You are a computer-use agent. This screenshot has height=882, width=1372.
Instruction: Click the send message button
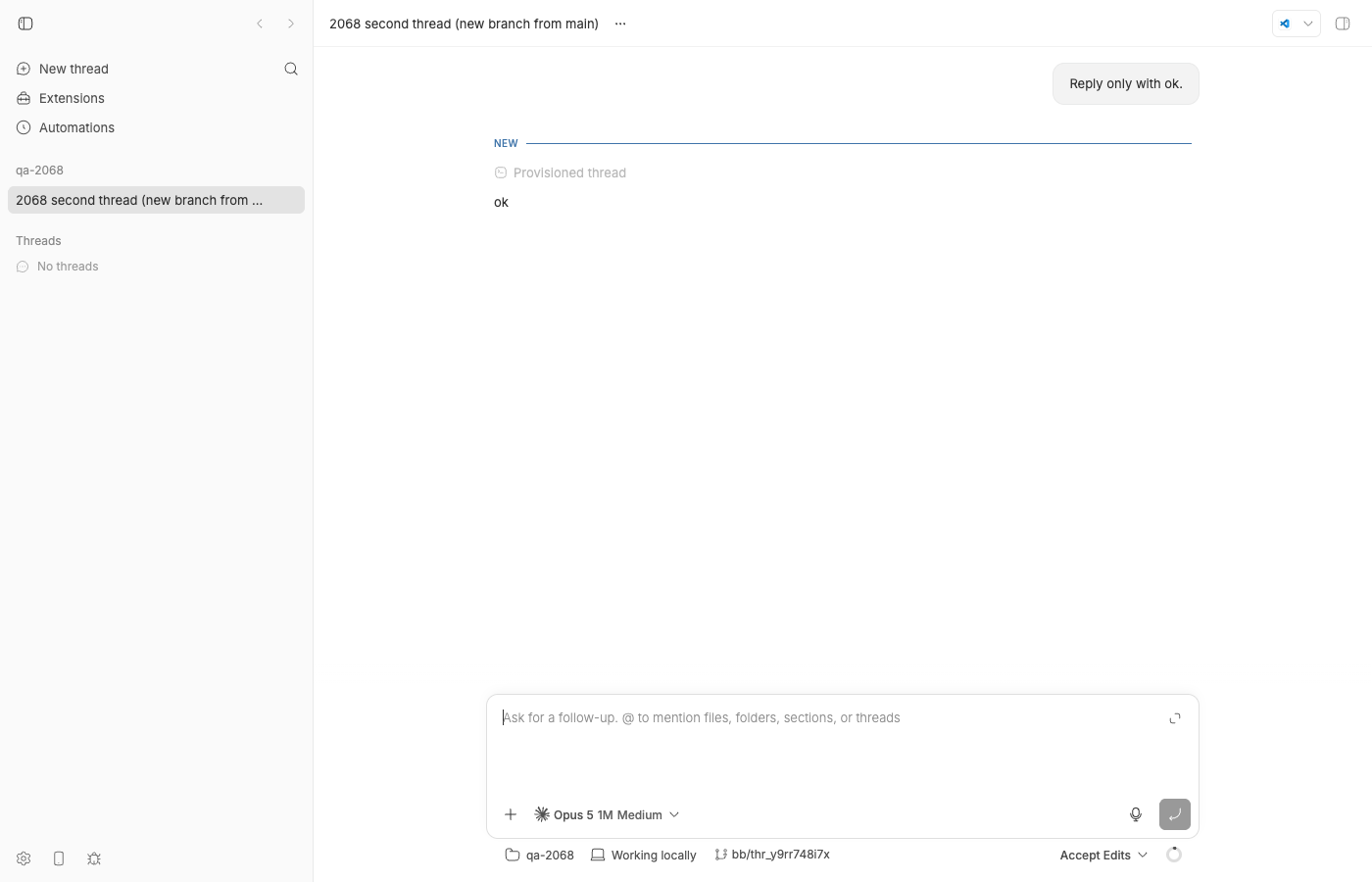click(1175, 814)
